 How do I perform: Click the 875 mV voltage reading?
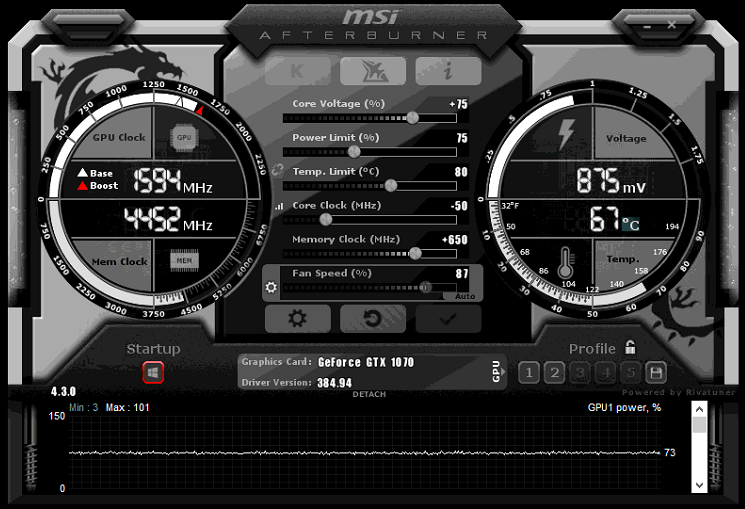tap(611, 181)
